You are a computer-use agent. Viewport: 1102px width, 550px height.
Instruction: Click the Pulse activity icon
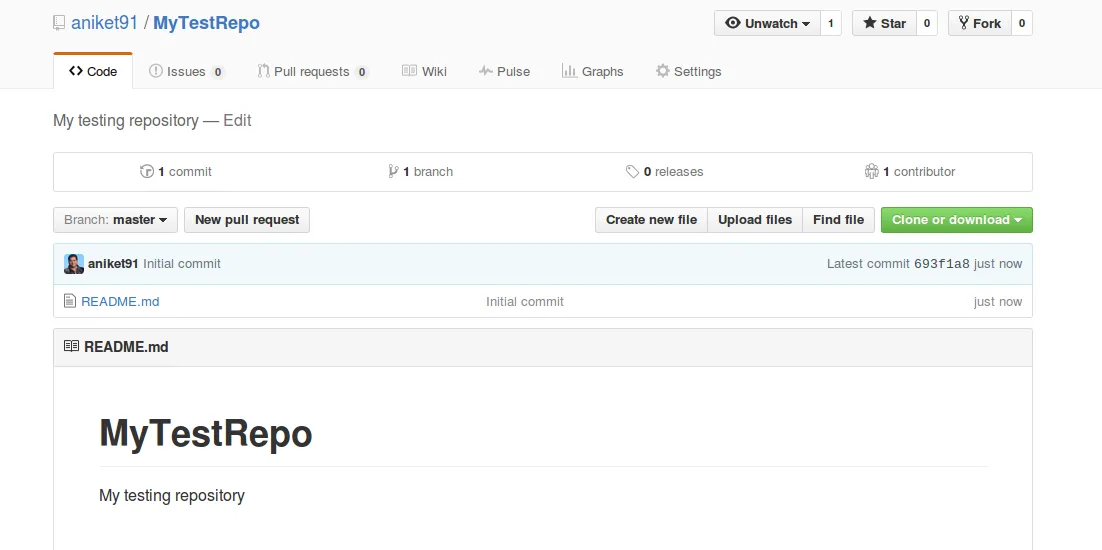point(486,71)
